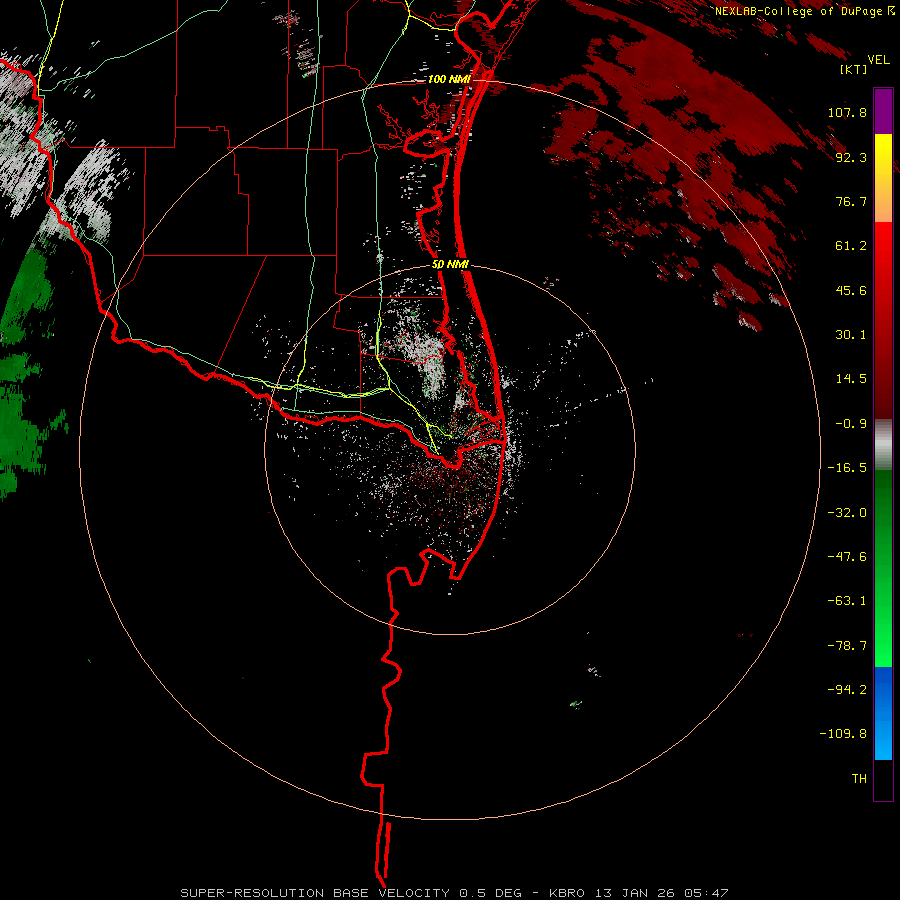Click the 50 NMI range ring label
Viewport: 900px width, 900px height.
[450, 265]
